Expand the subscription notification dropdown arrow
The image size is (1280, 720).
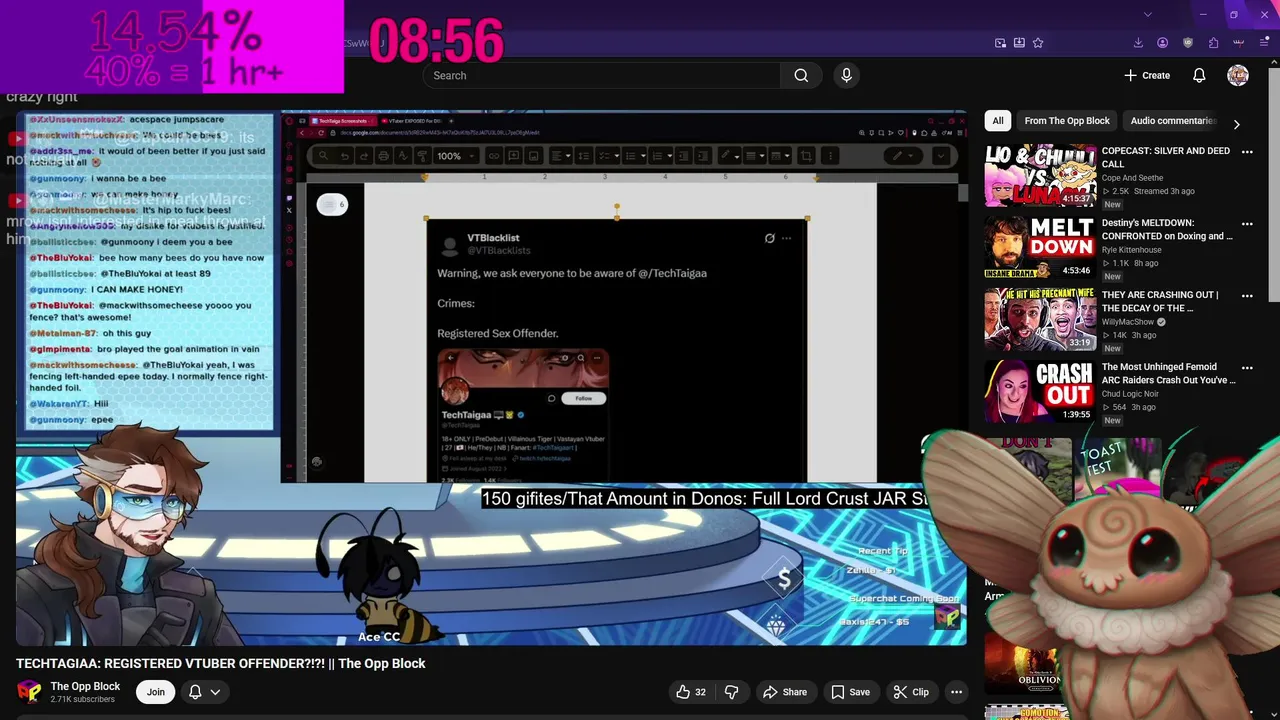pos(214,692)
